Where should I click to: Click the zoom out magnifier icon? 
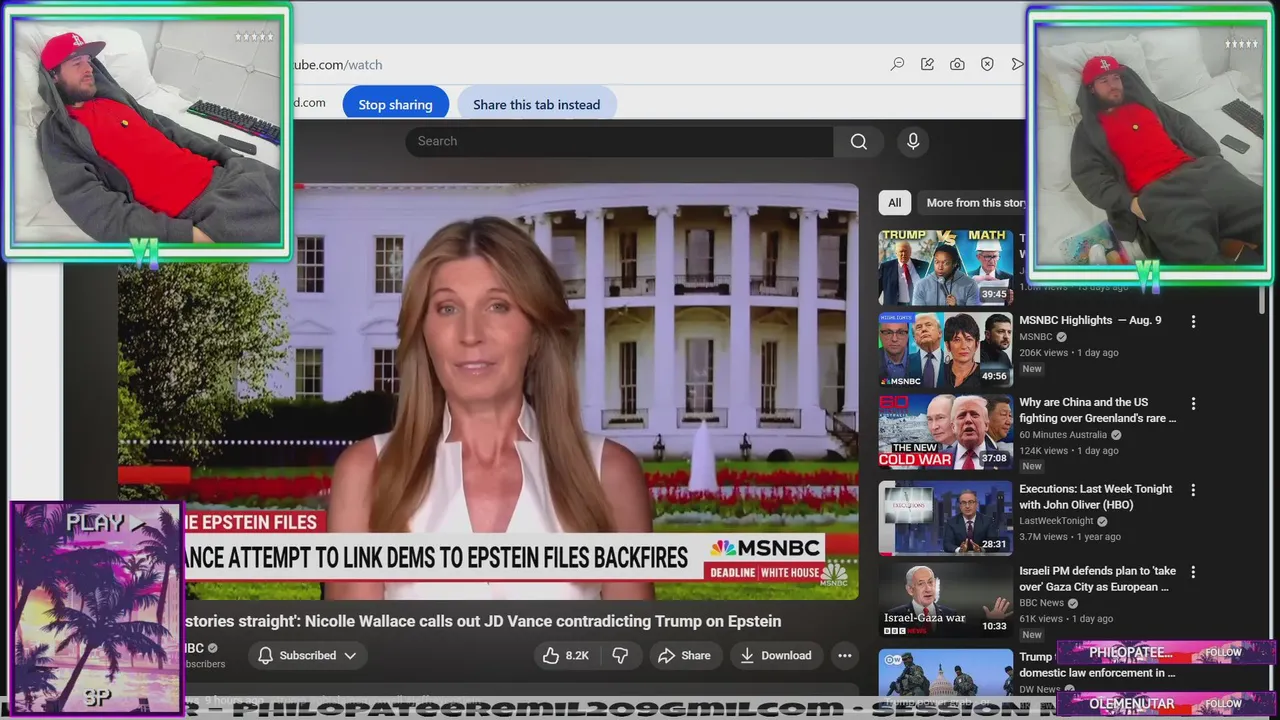coord(898,64)
